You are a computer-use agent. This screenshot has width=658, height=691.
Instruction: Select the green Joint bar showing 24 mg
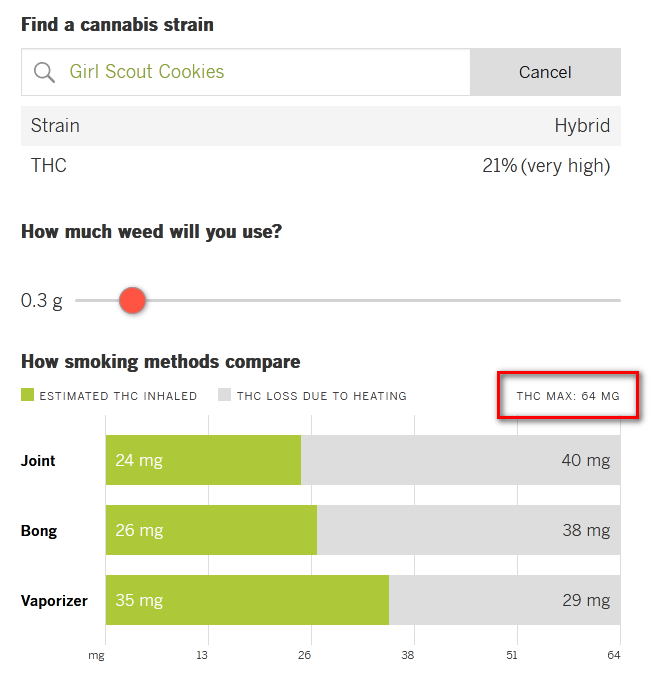203,460
